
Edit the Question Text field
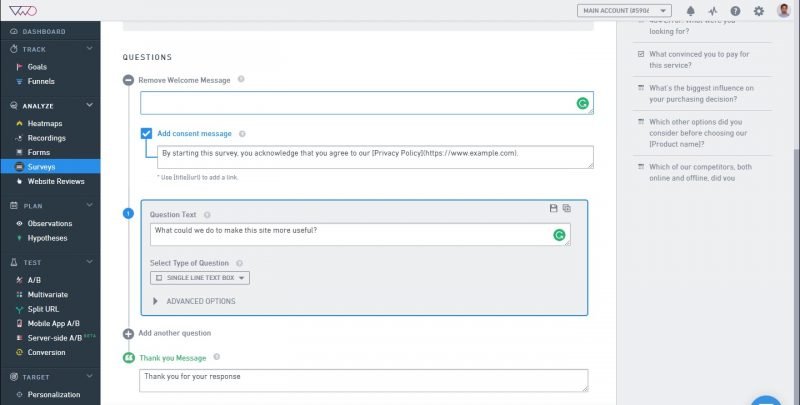(x=360, y=235)
